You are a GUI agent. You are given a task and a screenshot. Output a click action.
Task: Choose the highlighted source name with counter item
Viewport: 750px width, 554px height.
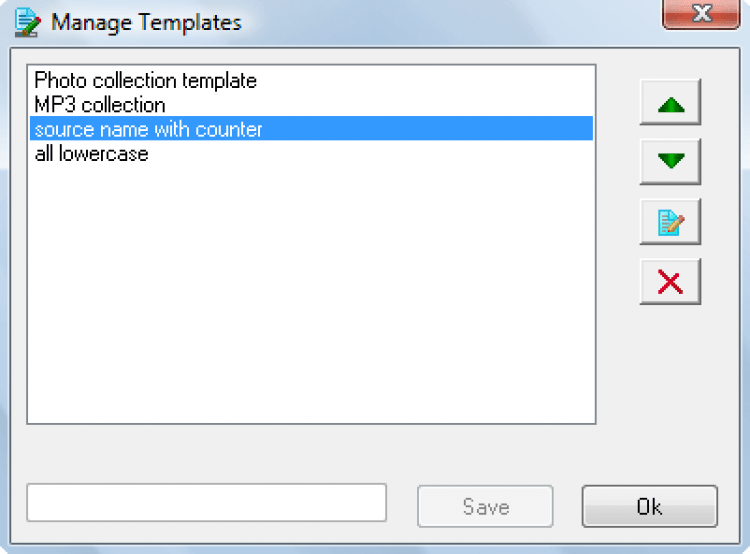(311, 129)
